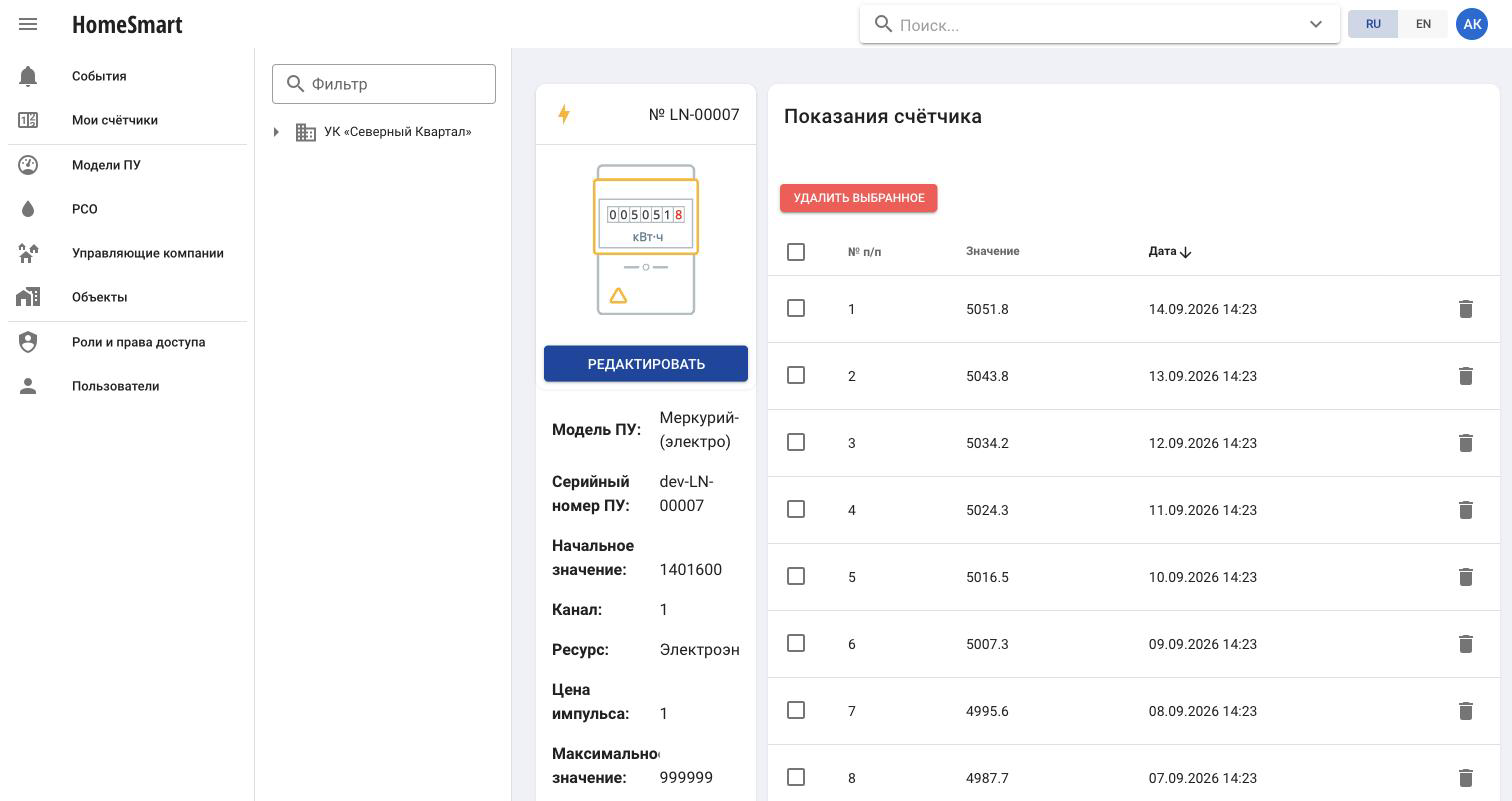Click the shield icon for Роли и права доступа

pos(28,342)
